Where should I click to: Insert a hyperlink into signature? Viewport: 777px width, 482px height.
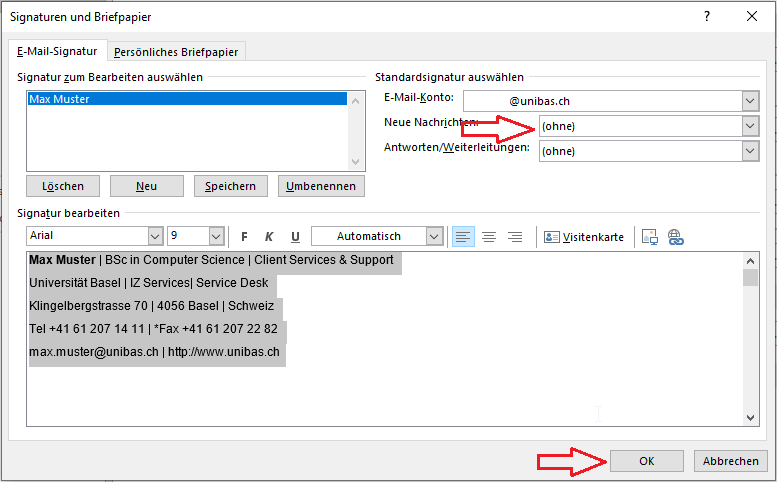pyautogui.click(x=675, y=237)
